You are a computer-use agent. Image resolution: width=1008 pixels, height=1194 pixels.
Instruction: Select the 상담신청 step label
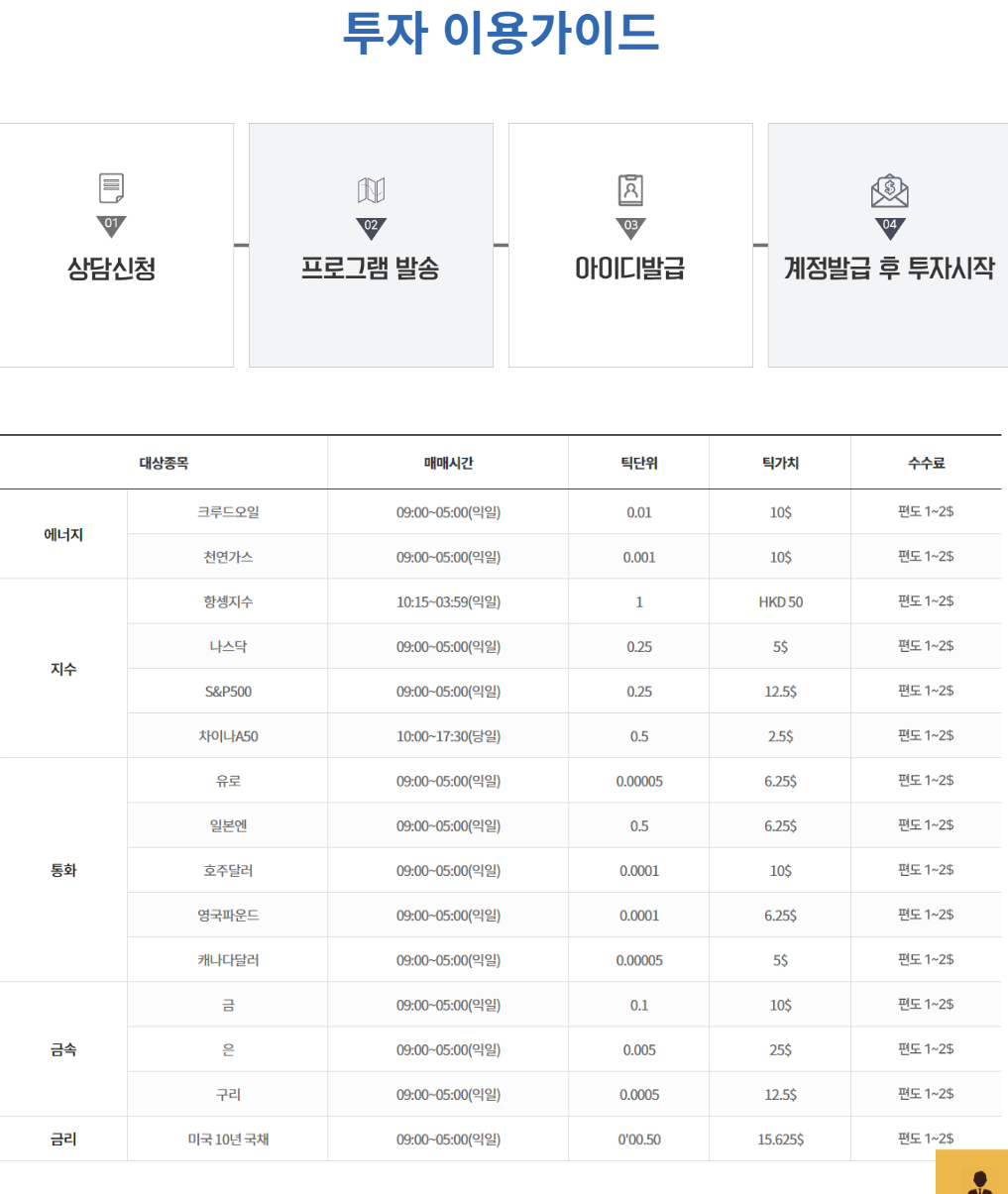(111, 269)
